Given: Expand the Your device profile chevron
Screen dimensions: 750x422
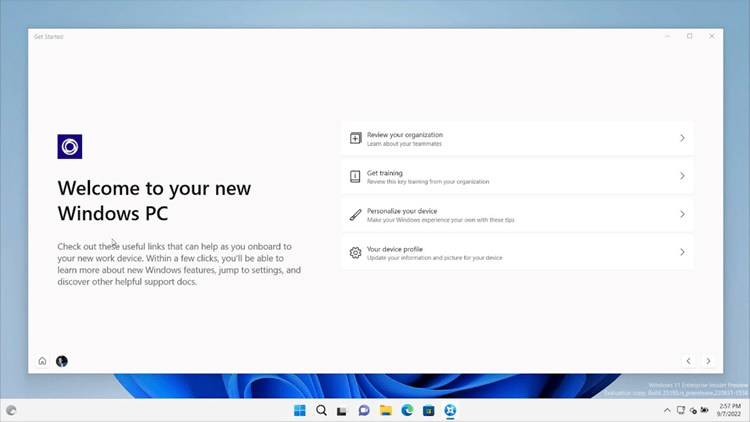Looking at the screenshot, I should click(682, 252).
